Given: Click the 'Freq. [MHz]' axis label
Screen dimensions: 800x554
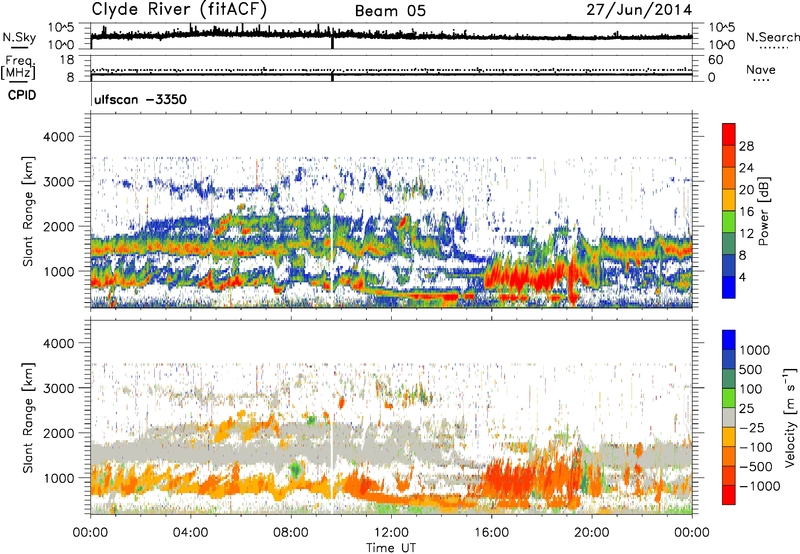Looking at the screenshot, I should (19, 68).
